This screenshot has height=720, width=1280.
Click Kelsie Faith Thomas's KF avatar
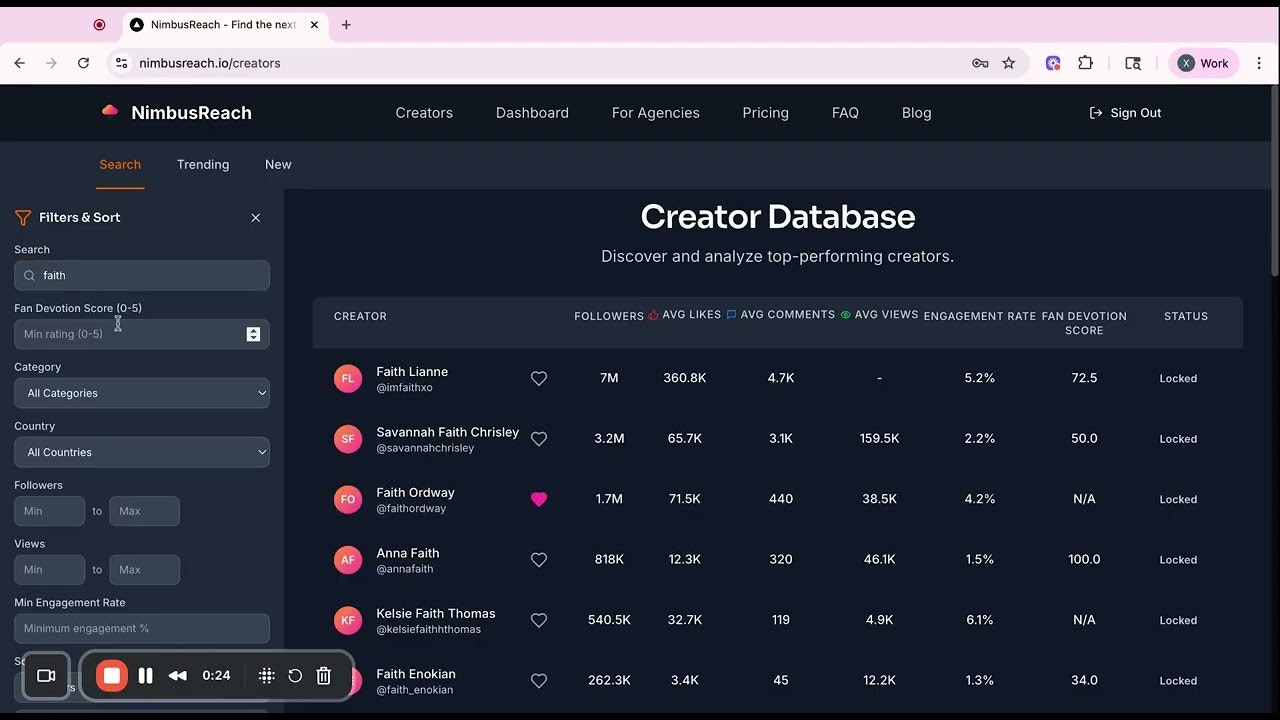[x=348, y=620]
